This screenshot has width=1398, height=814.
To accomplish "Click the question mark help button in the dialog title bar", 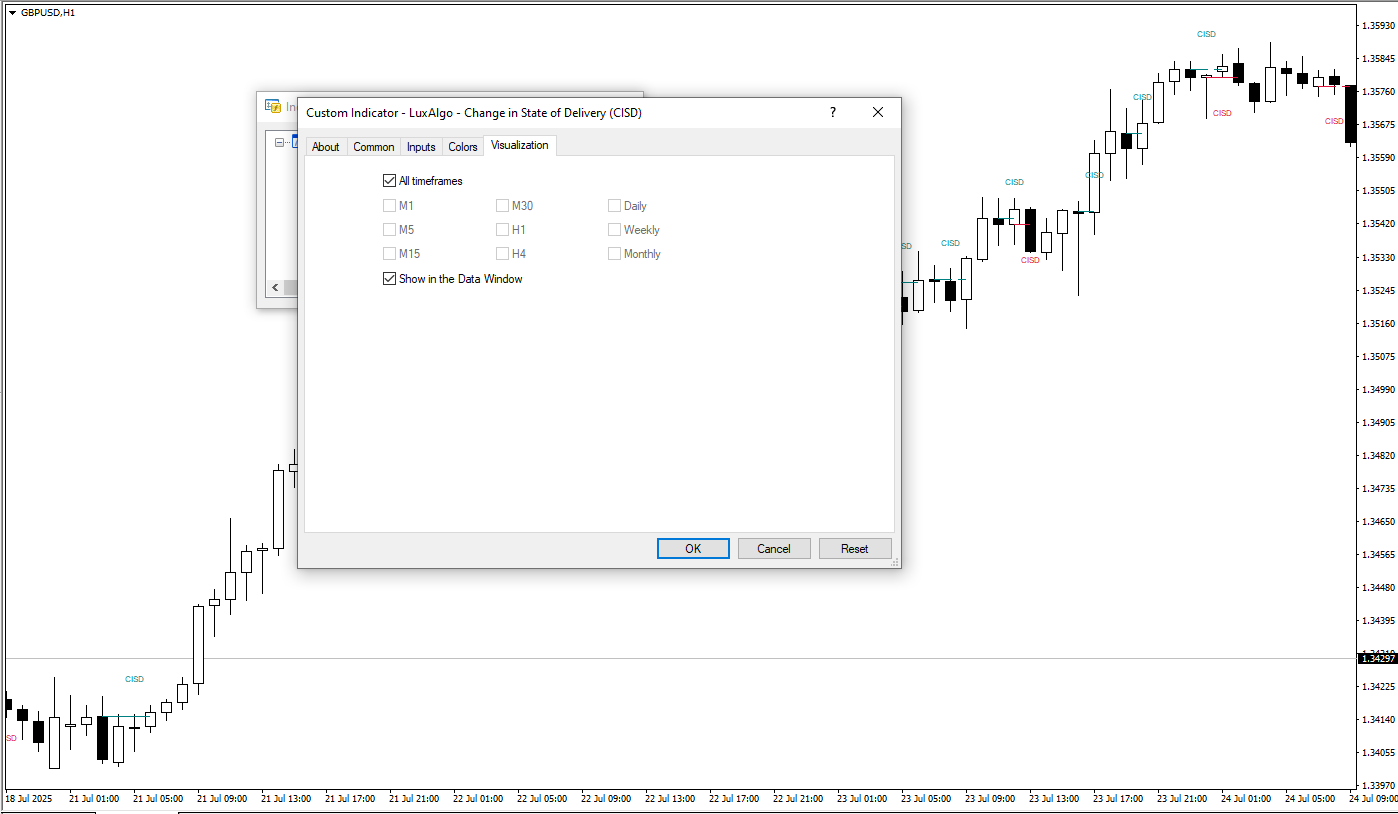I will (833, 112).
